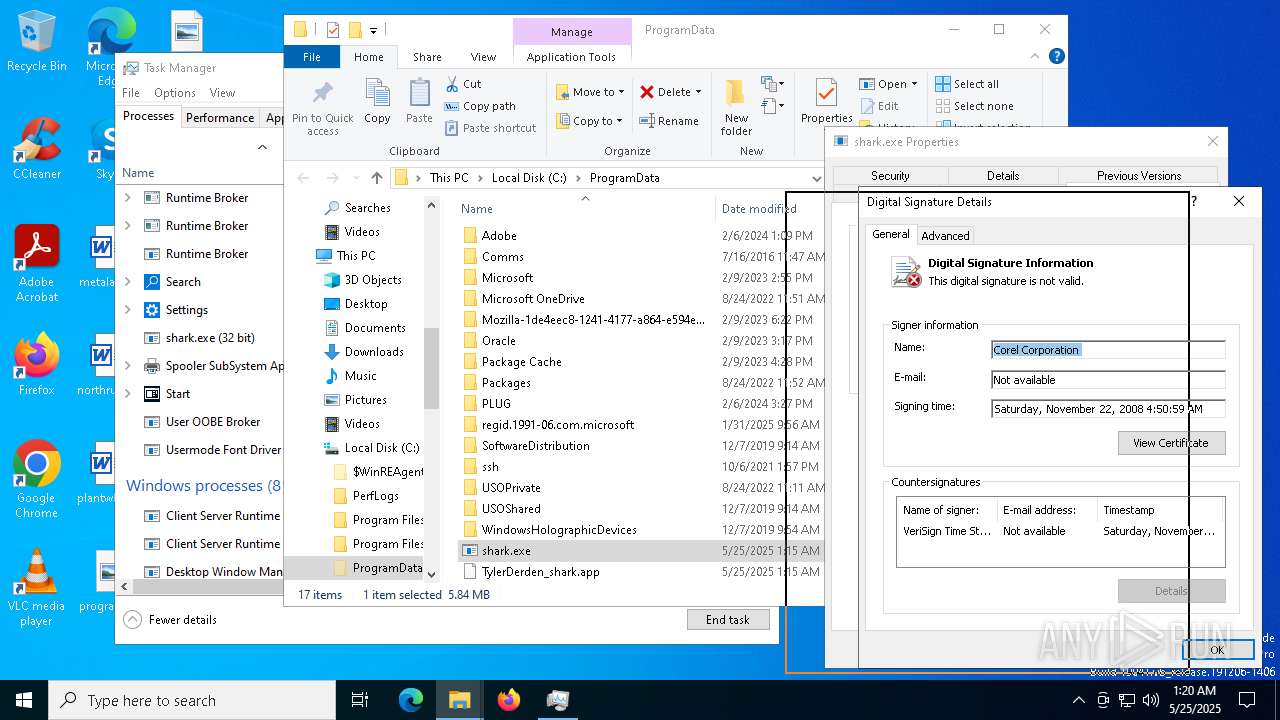Click the Paste shortcut icon
This screenshot has width=1280, height=720.
click(x=452, y=128)
